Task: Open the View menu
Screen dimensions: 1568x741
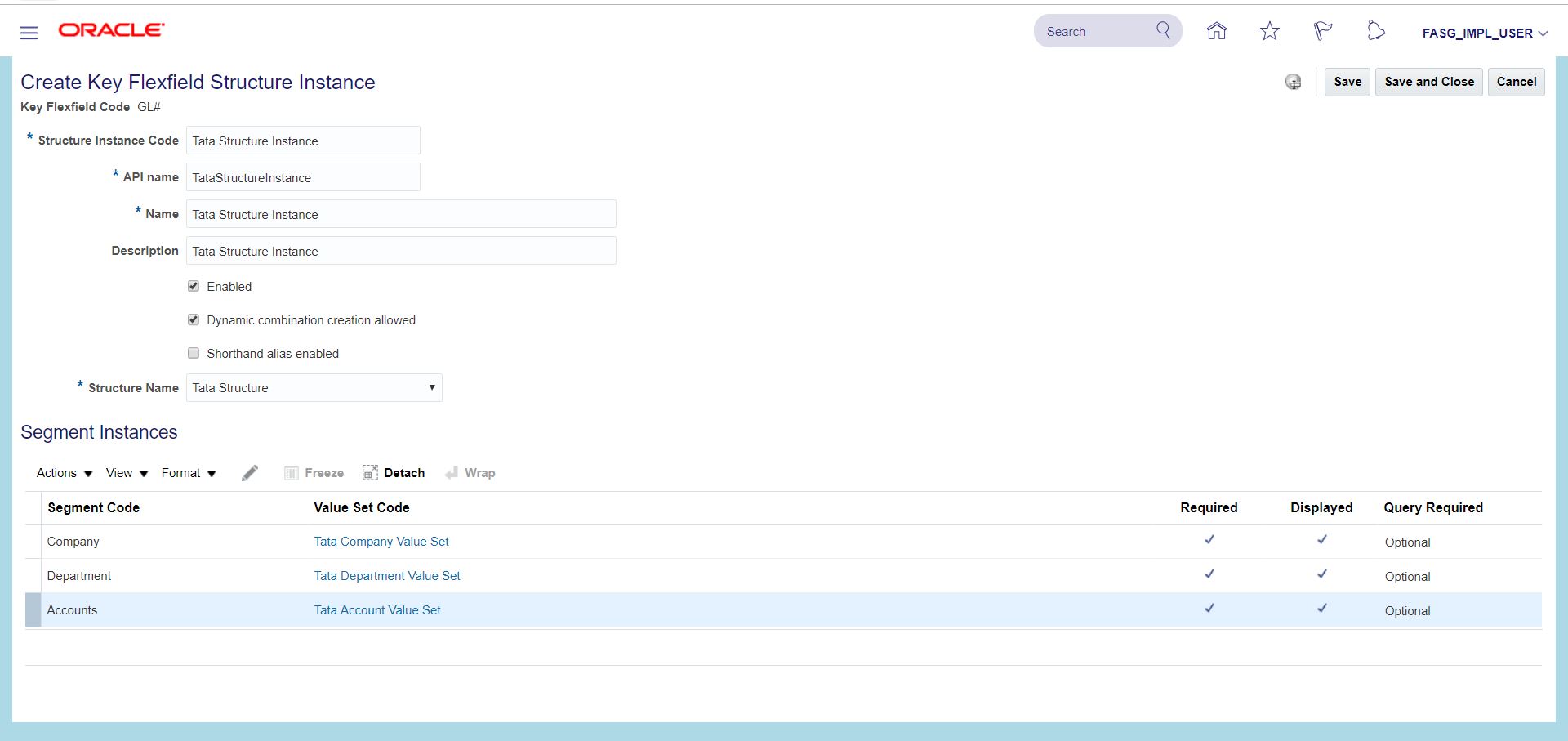Action: [127, 473]
